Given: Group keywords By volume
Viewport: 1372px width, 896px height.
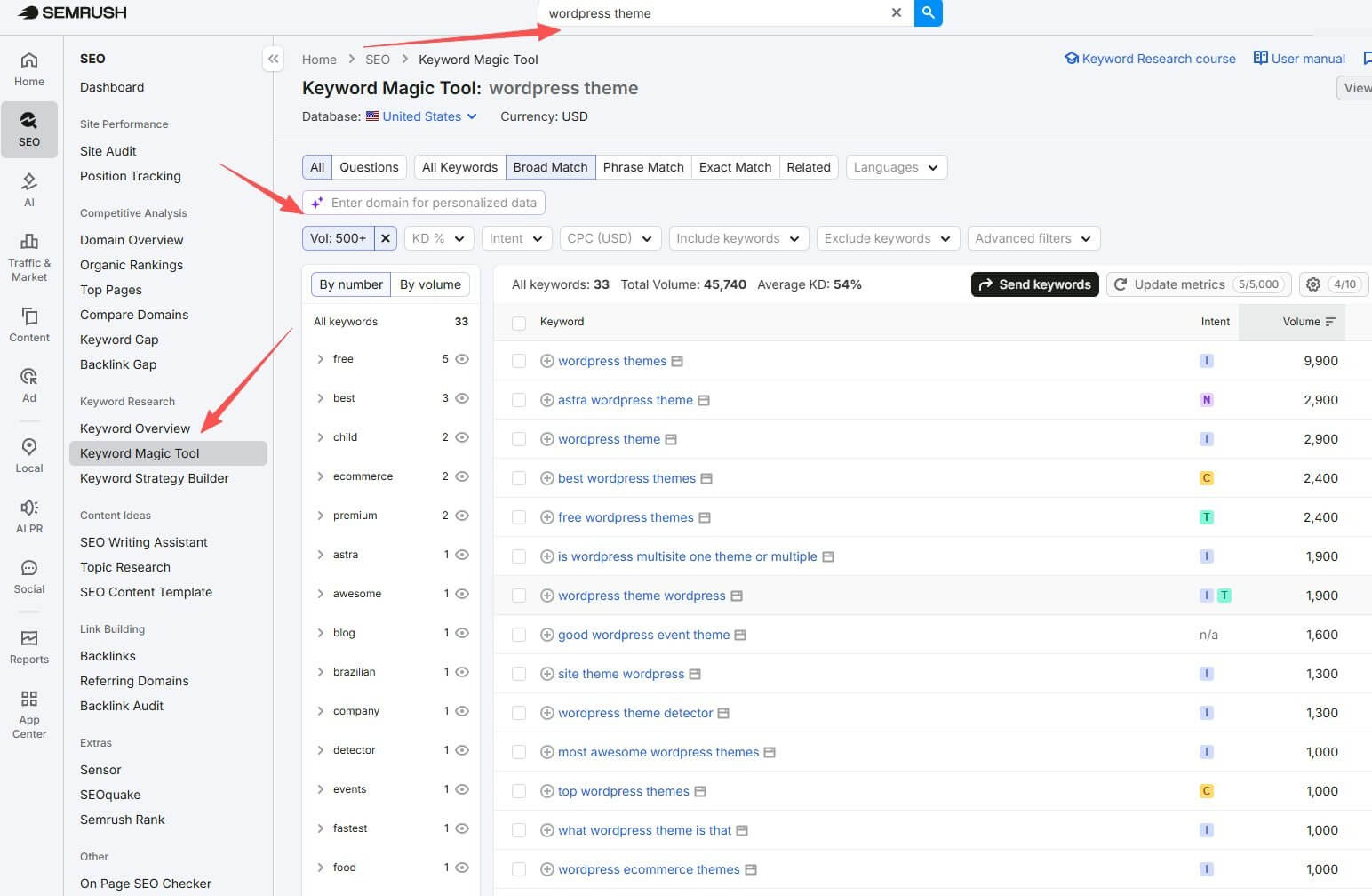Looking at the screenshot, I should [430, 284].
